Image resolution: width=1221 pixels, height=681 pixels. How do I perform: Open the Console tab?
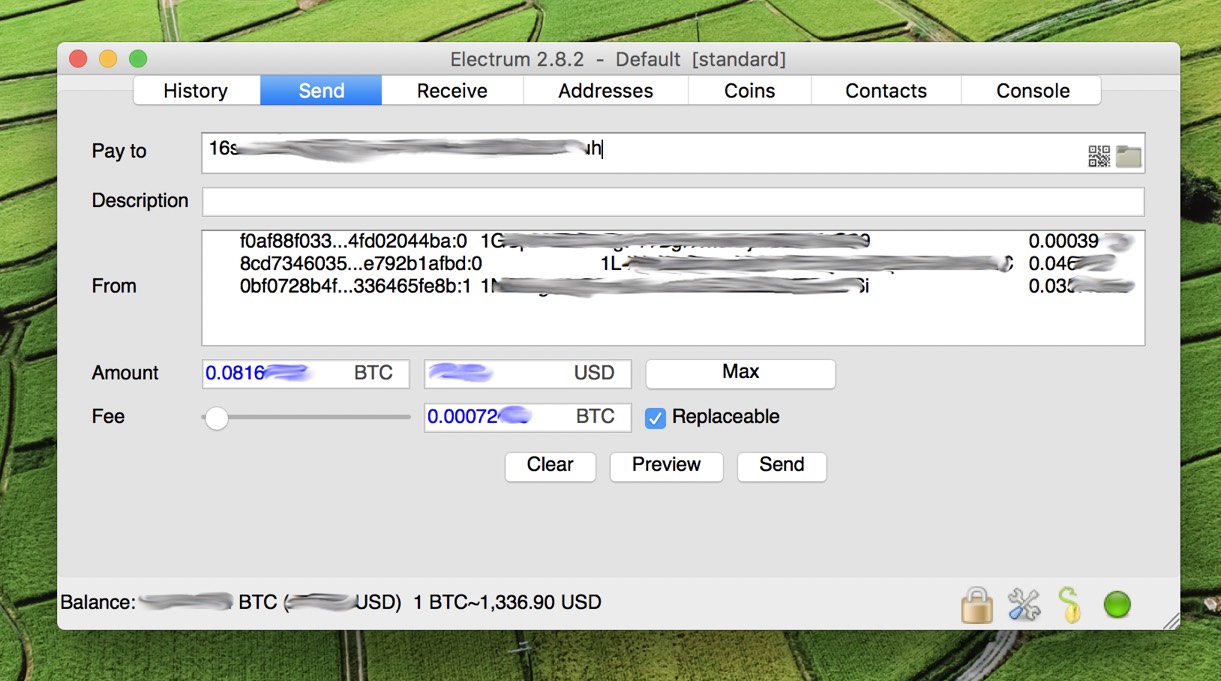coord(1033,91)
